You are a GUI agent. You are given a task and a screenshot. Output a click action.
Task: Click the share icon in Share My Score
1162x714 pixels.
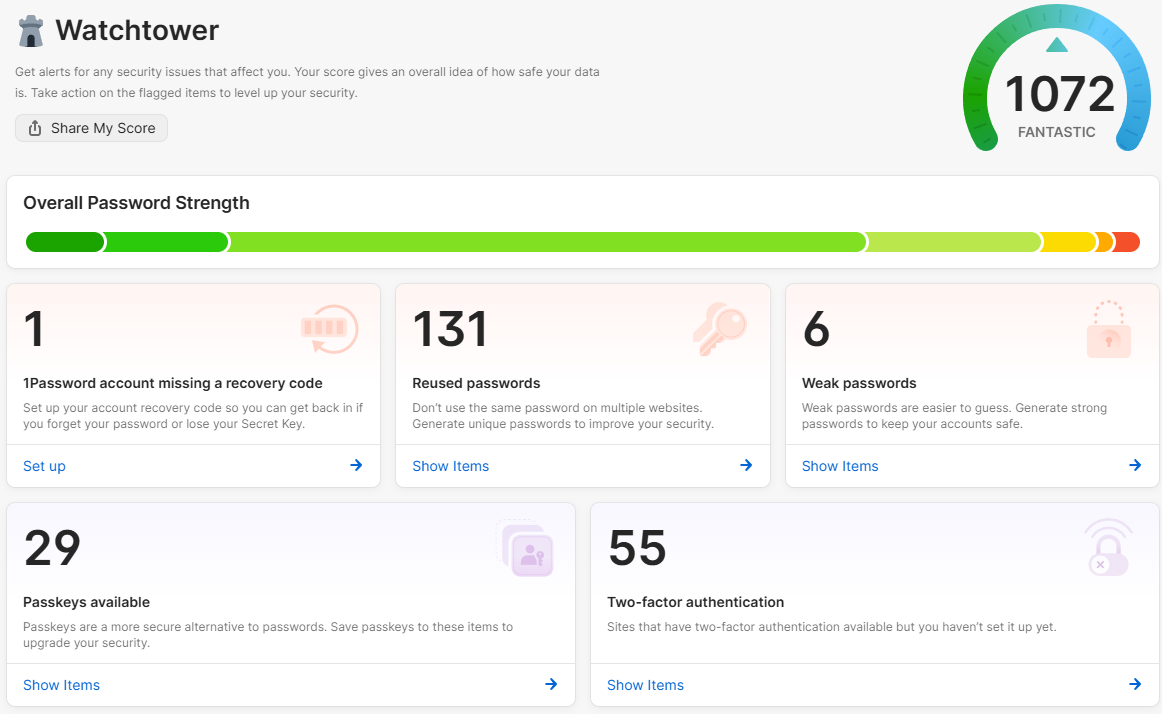(35, 128)
